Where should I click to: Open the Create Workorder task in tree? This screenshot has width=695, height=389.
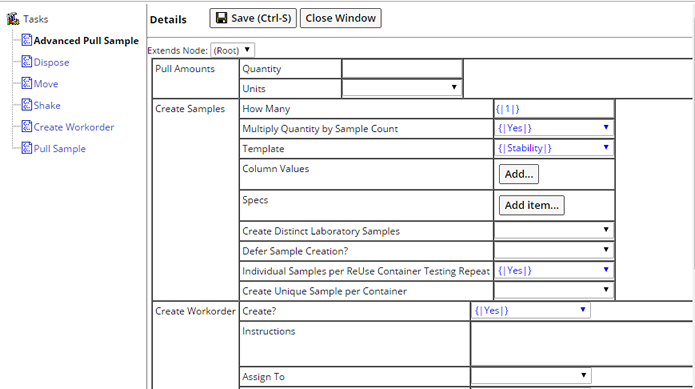pos(74,127)
